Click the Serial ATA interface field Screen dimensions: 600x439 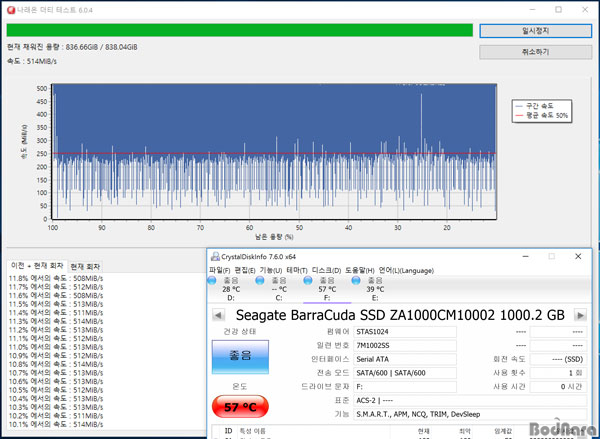coord(405,359)
